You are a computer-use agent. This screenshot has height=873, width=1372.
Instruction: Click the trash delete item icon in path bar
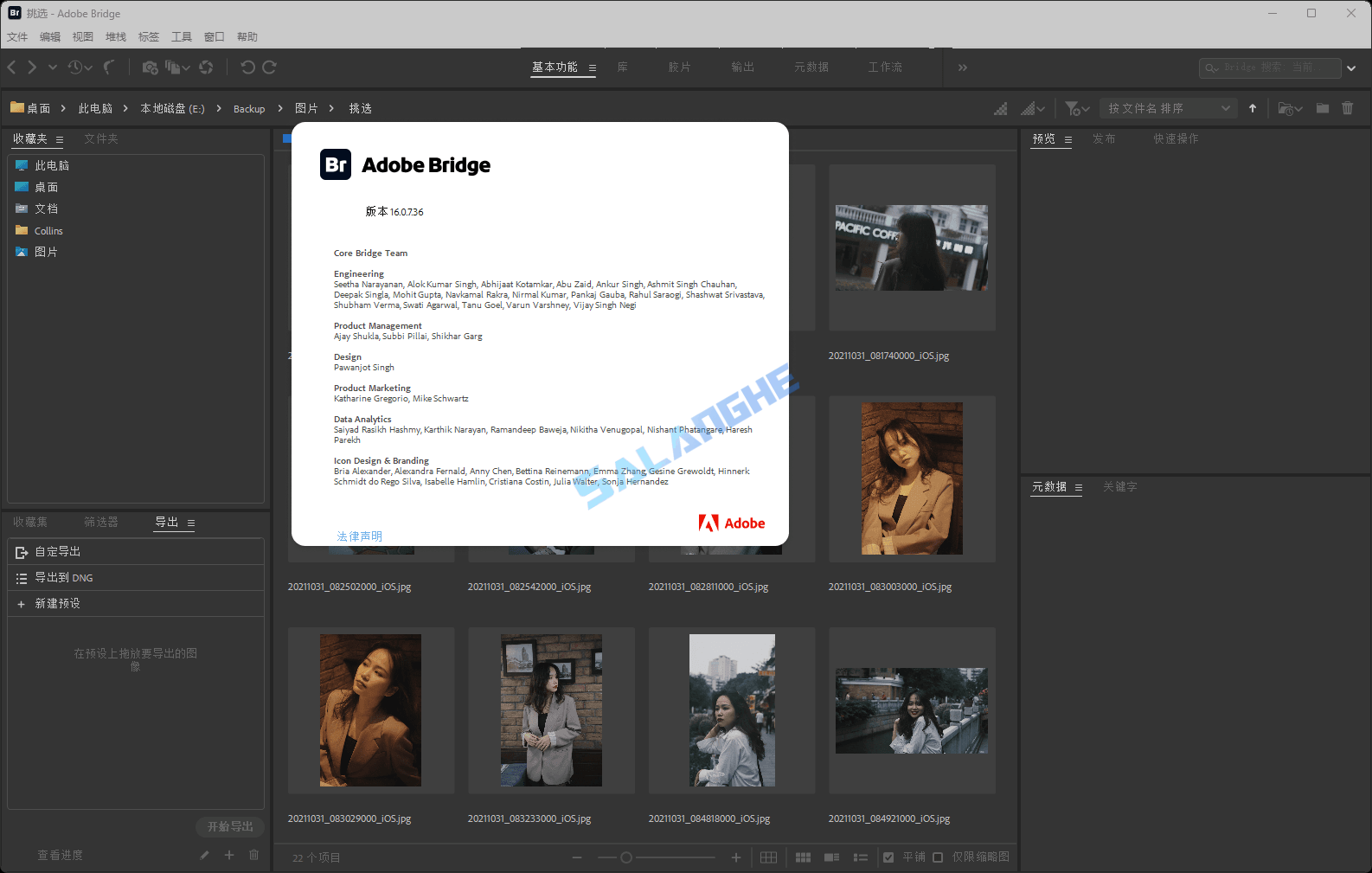click(x=1348, y=109)
